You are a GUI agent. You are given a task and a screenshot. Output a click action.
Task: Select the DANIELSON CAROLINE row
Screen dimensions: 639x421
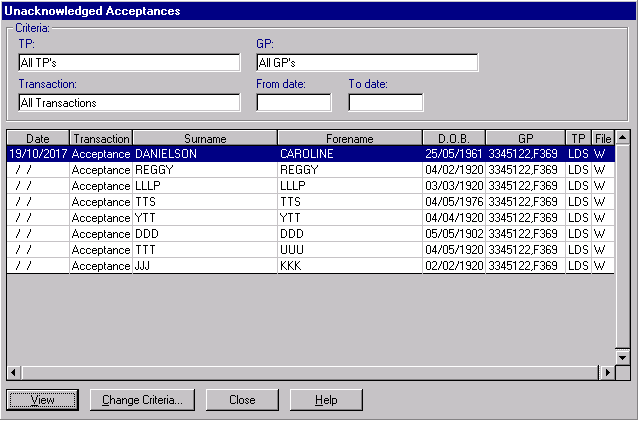(205, 154)
